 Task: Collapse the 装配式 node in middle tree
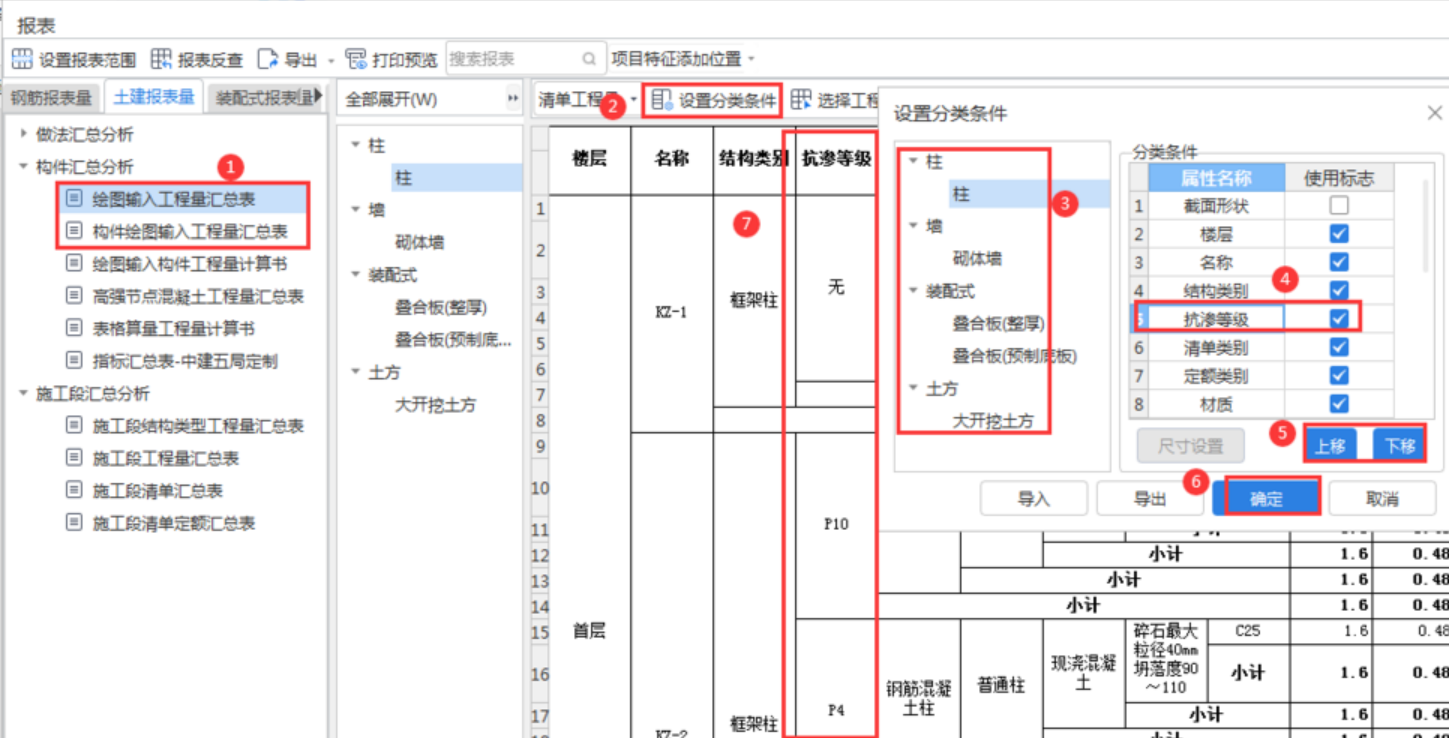tap(356, 274)
